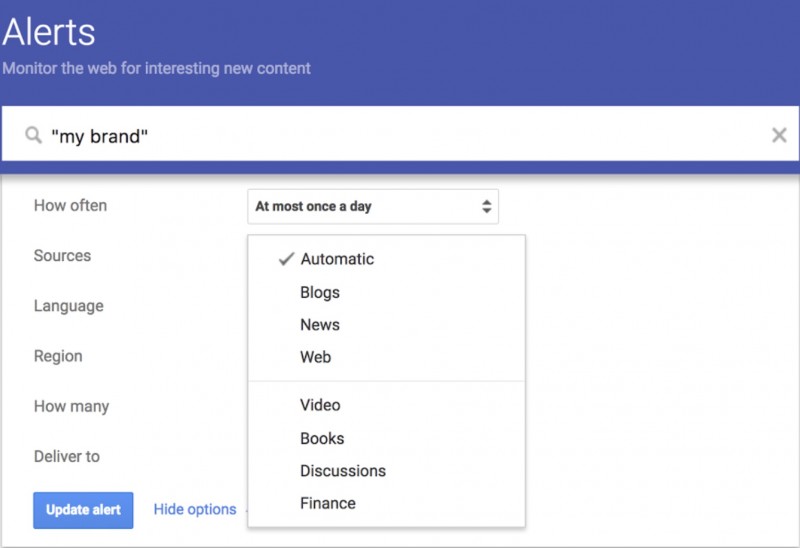Click the Sources setting label

pyautogui.click(x=62, y=256)
